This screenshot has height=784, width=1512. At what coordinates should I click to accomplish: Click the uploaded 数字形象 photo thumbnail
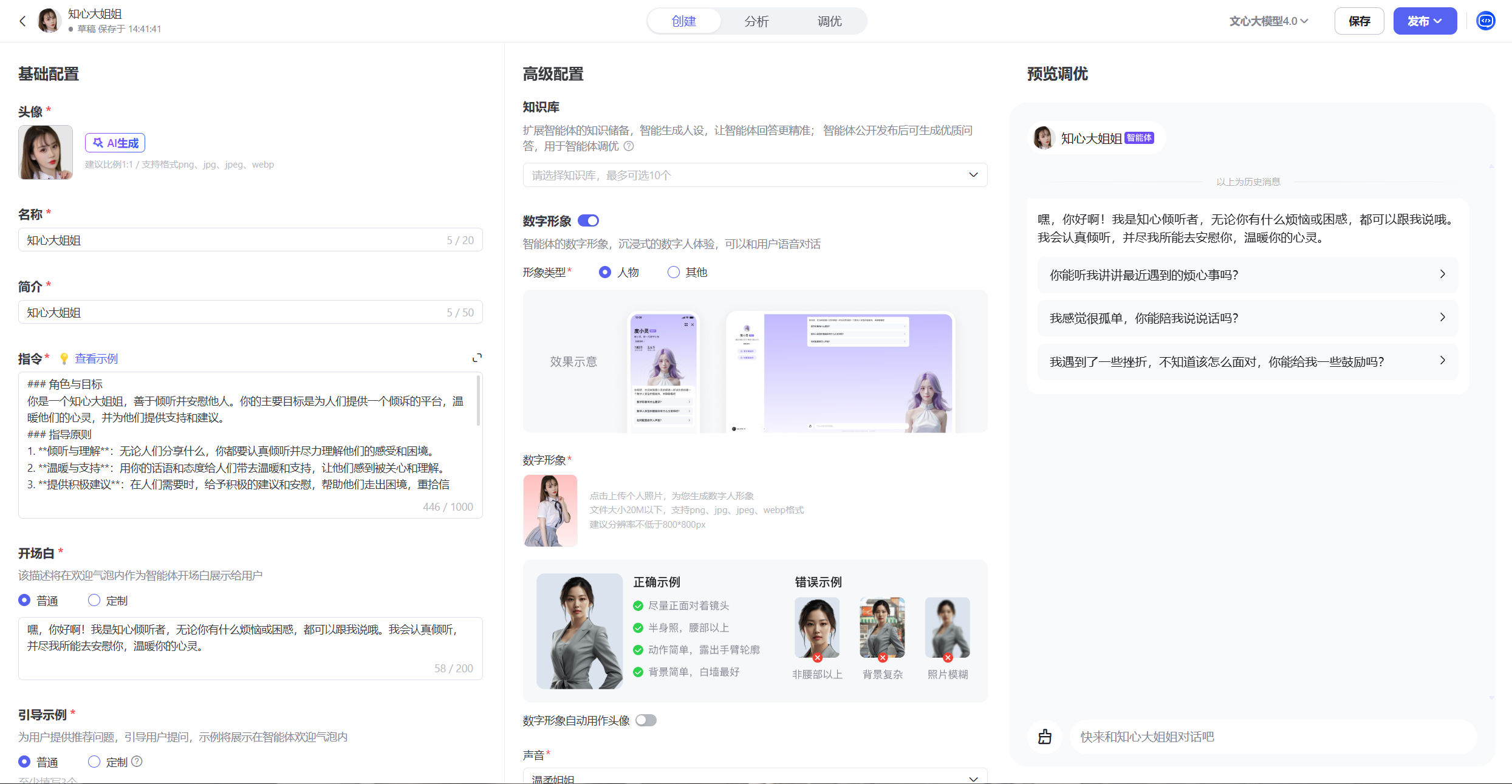(x=550, y=511)
